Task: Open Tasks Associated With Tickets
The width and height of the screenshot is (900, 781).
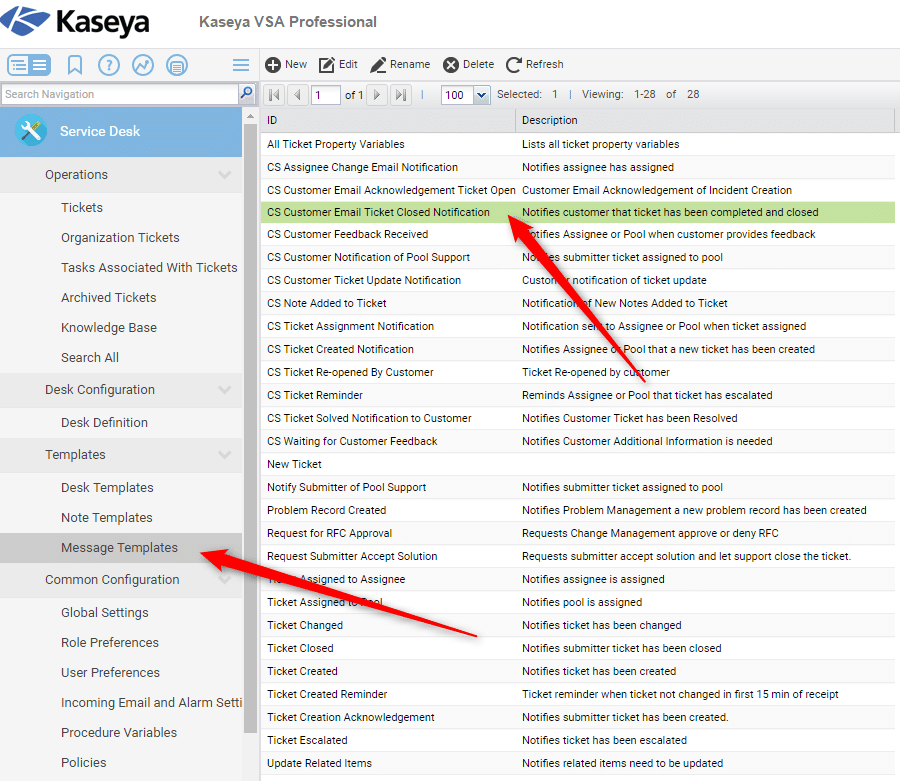Action: 149,267
